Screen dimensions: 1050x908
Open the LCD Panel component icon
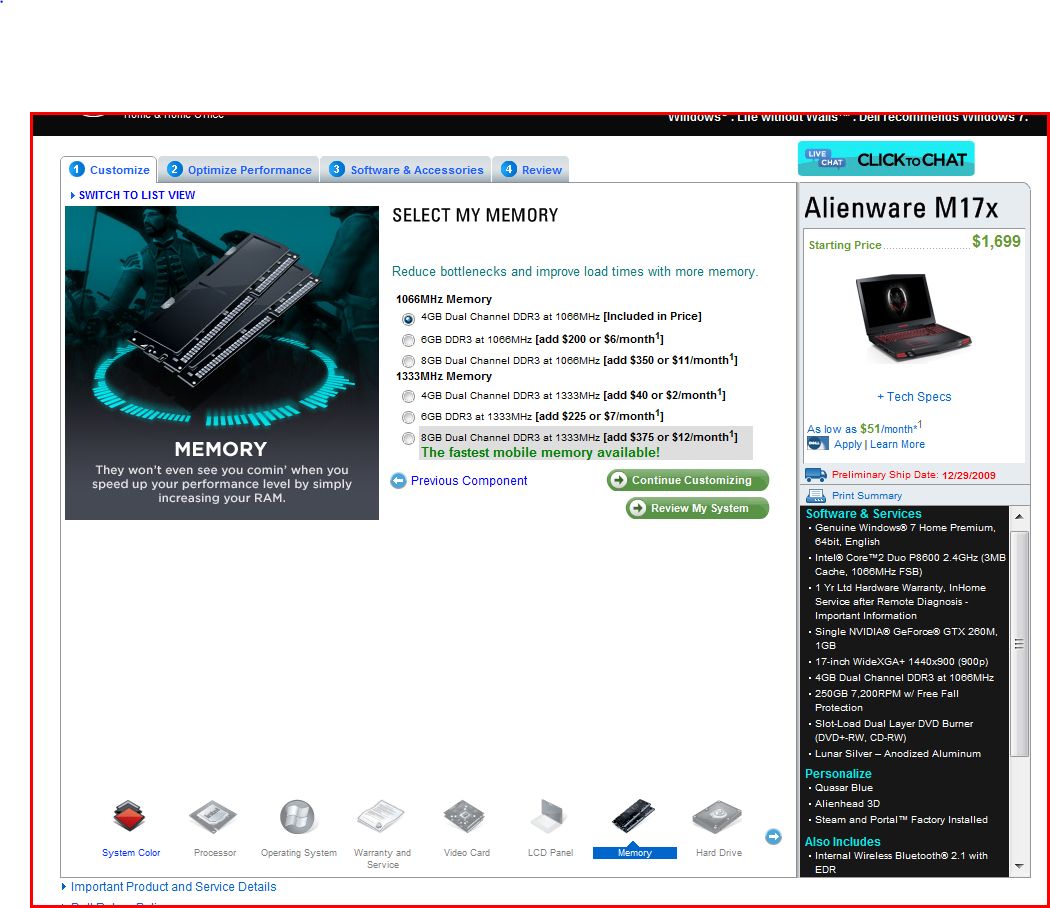[x=549, y=816]
